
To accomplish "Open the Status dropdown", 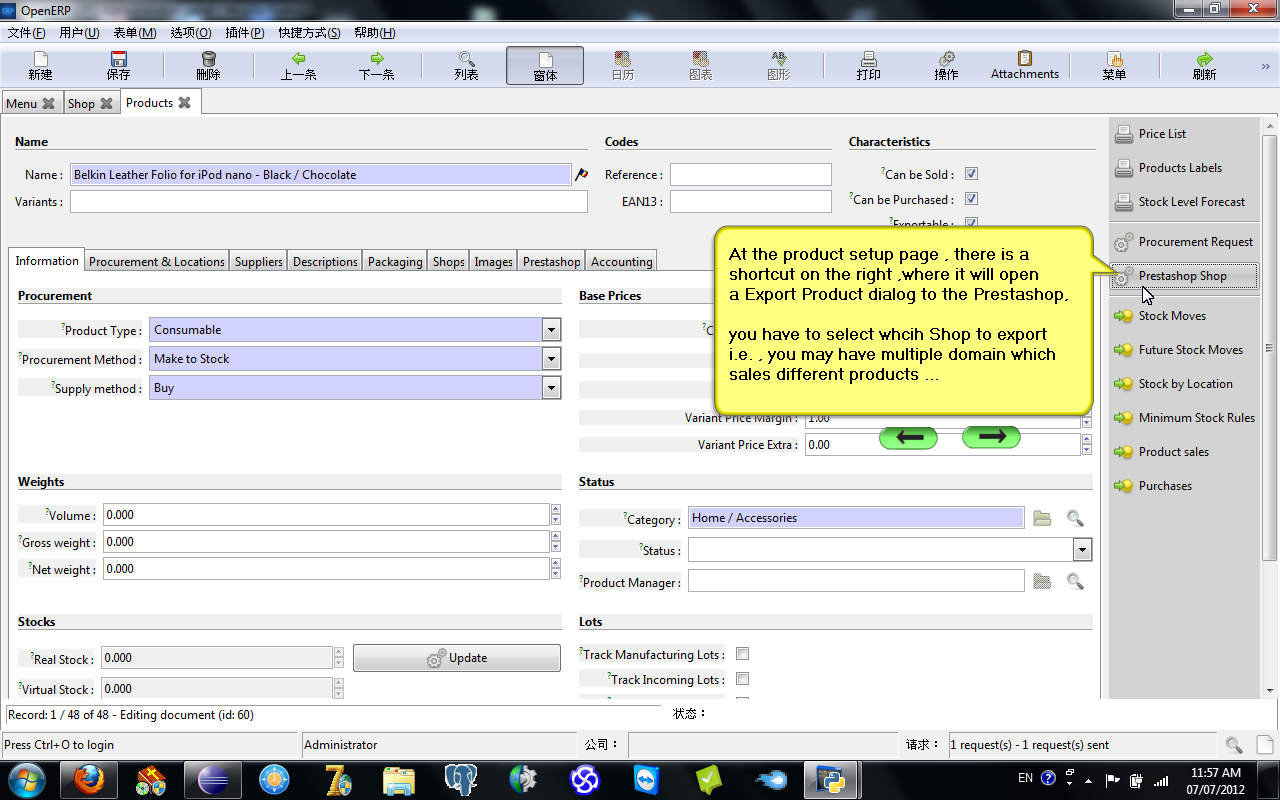I will click(x=1082, y=550).
